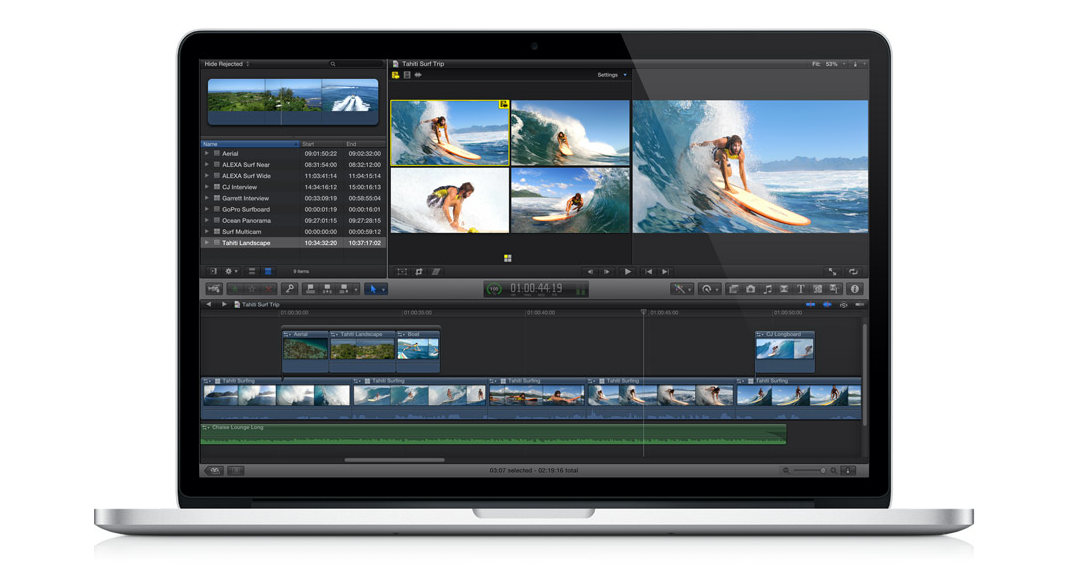The width and height of the screenshot is (1065, 587).
Task: Toggle skimming in the timeline
Action: pyautogui.click(x=810, y=304)
